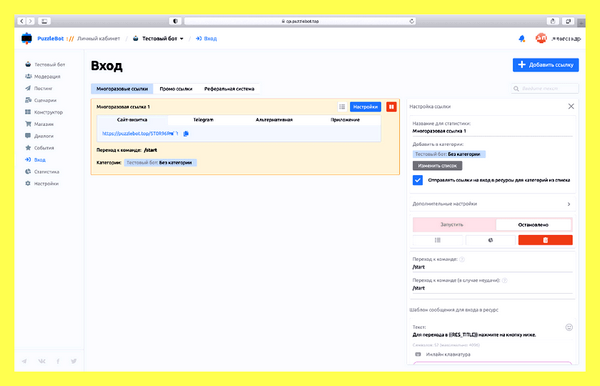600x386 pixels.
Task: Select the Остановлено toggle option
Action: (533, 225)
